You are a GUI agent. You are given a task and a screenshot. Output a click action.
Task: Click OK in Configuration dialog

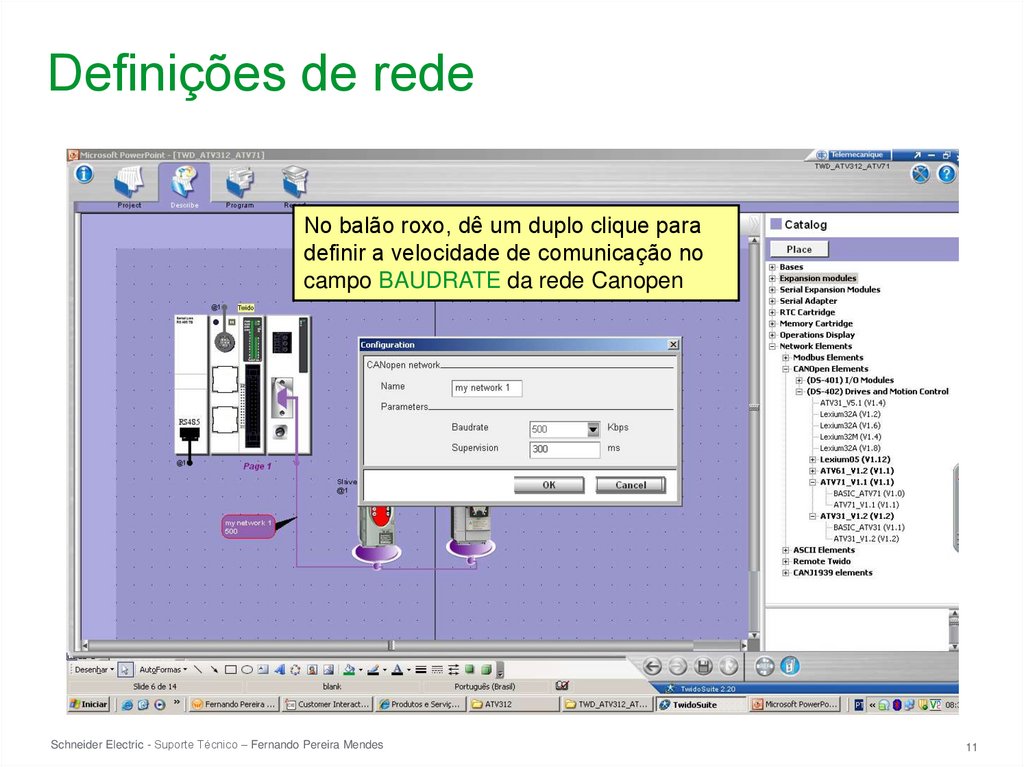coord(549,485)
